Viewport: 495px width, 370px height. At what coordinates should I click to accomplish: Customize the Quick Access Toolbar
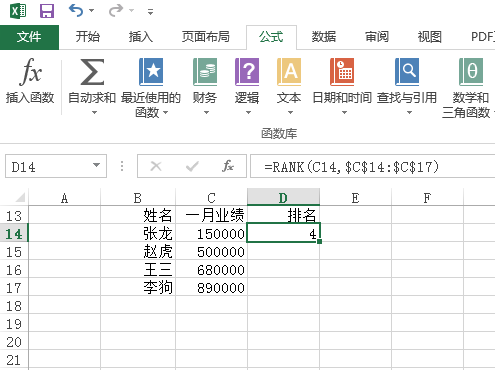point(150,12)
